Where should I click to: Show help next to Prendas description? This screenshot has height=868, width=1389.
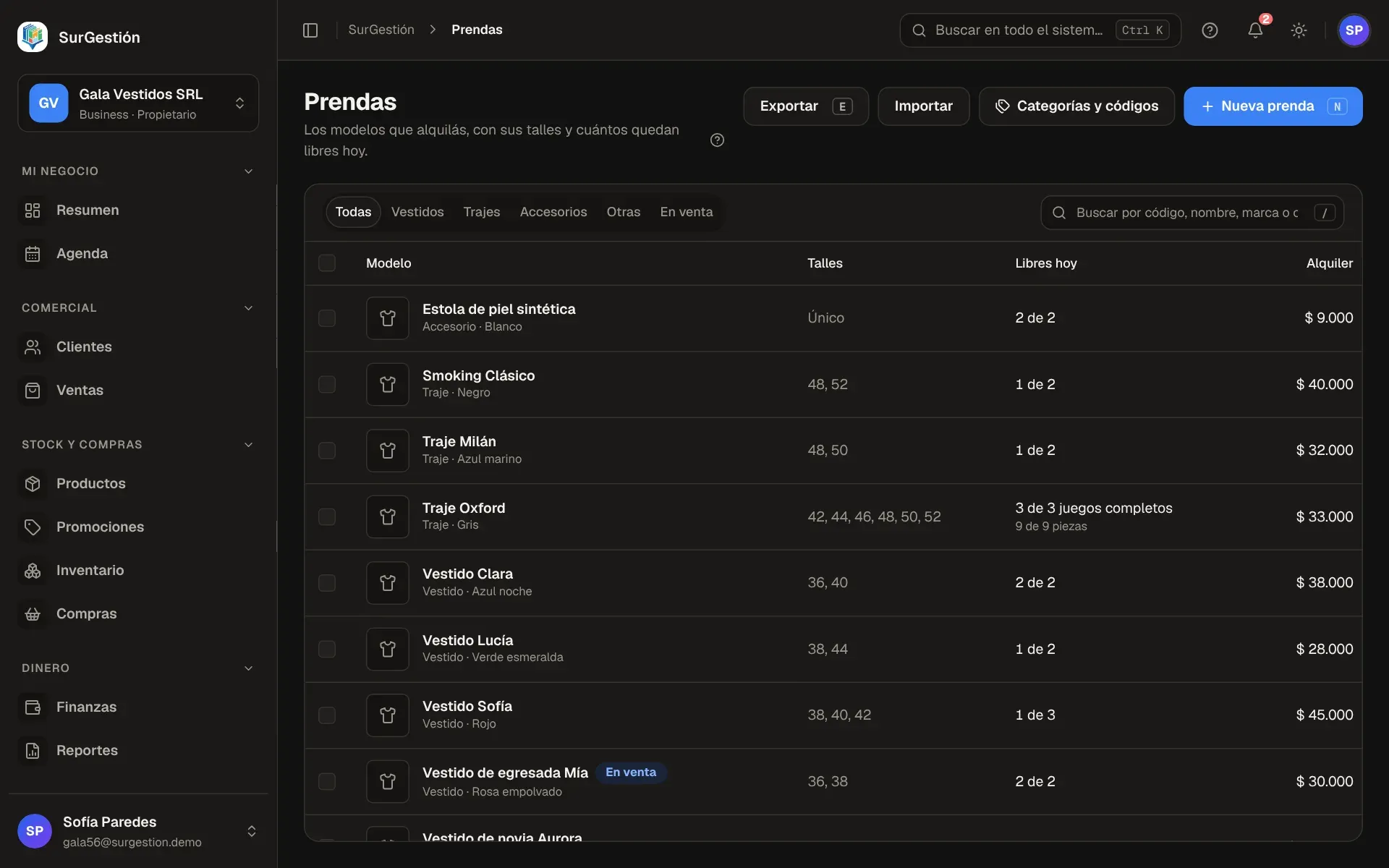[717, 140]
